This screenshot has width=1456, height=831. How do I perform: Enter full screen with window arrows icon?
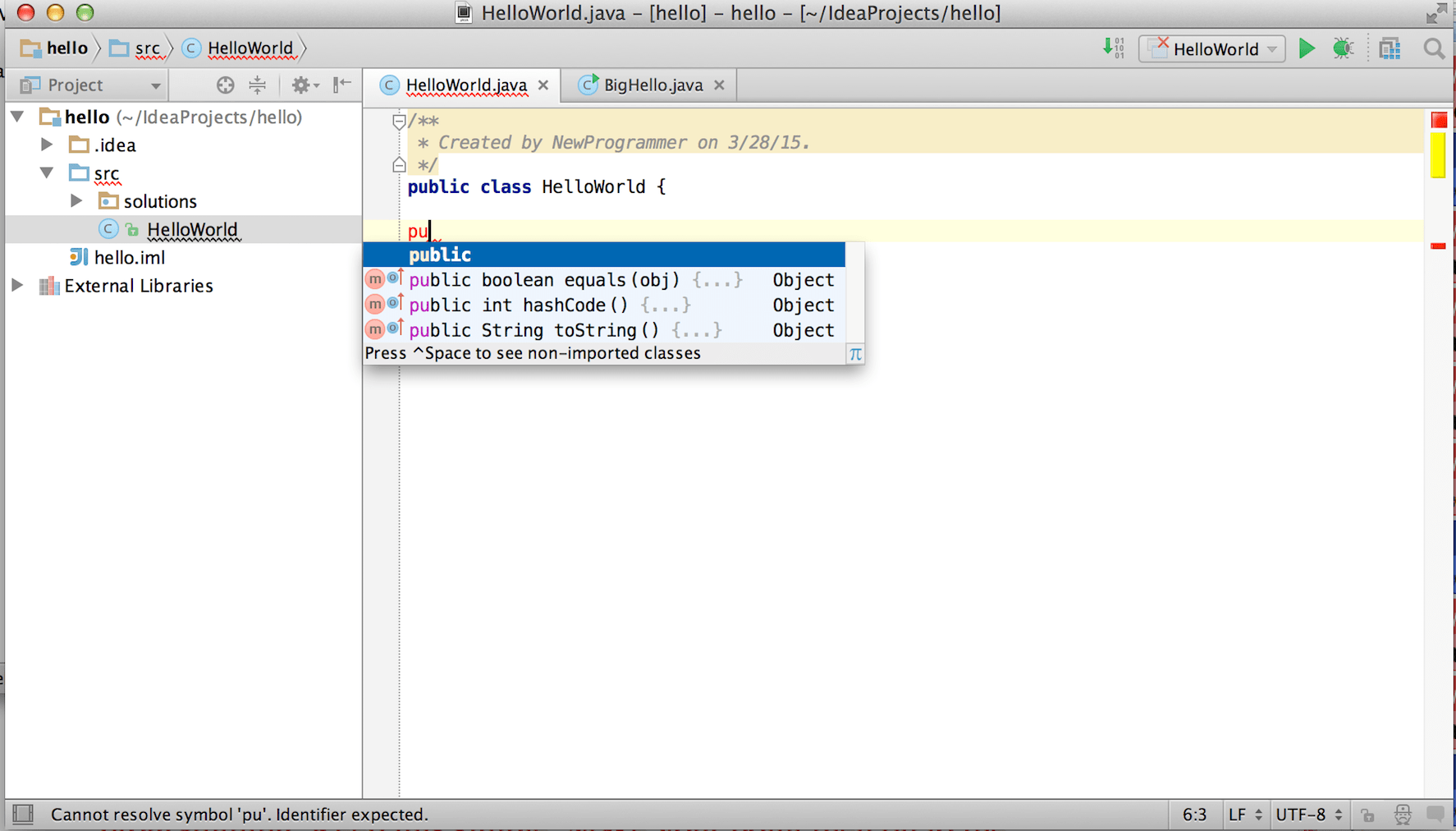(1436, 13)
